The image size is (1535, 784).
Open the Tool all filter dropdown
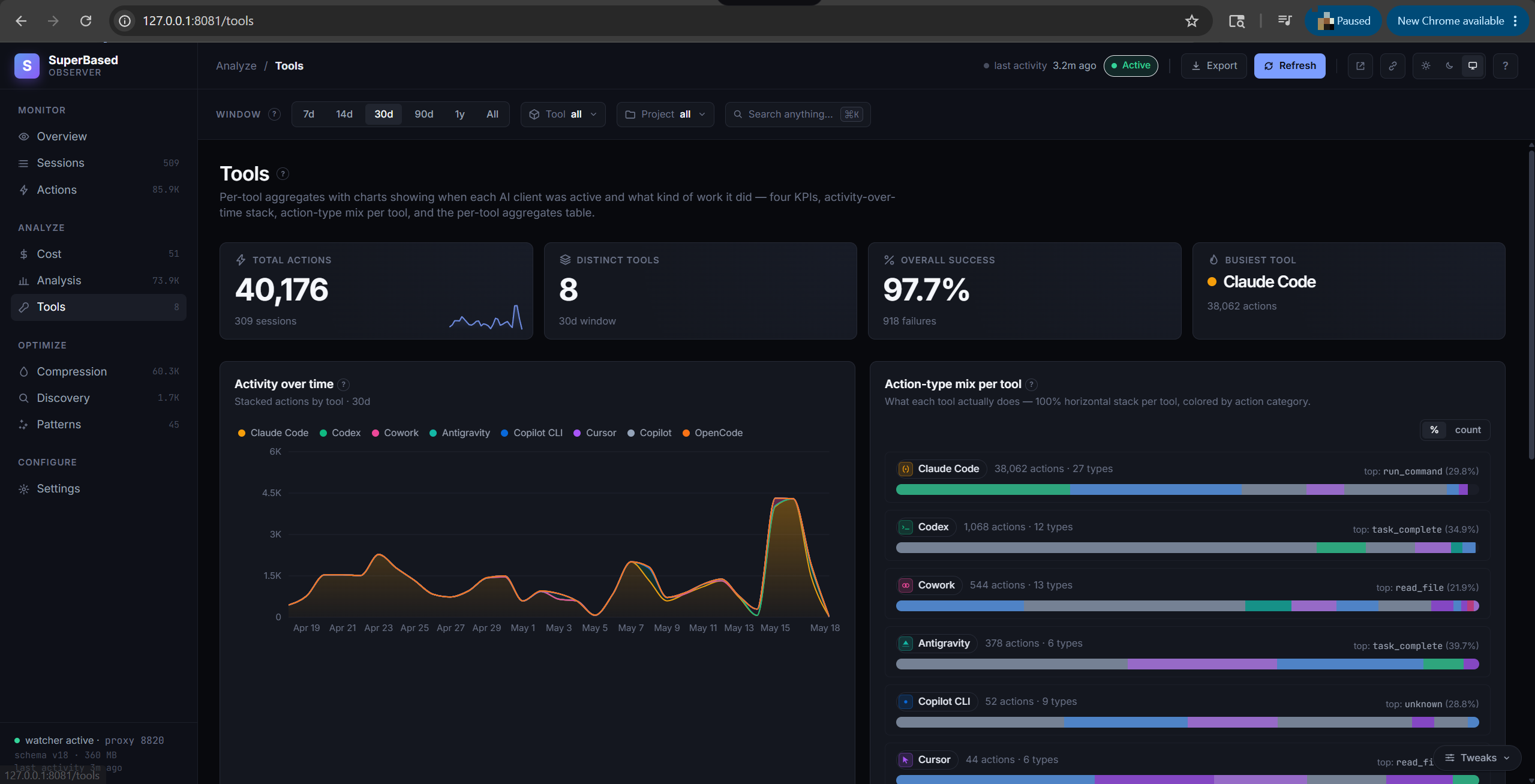coord(563,114)
